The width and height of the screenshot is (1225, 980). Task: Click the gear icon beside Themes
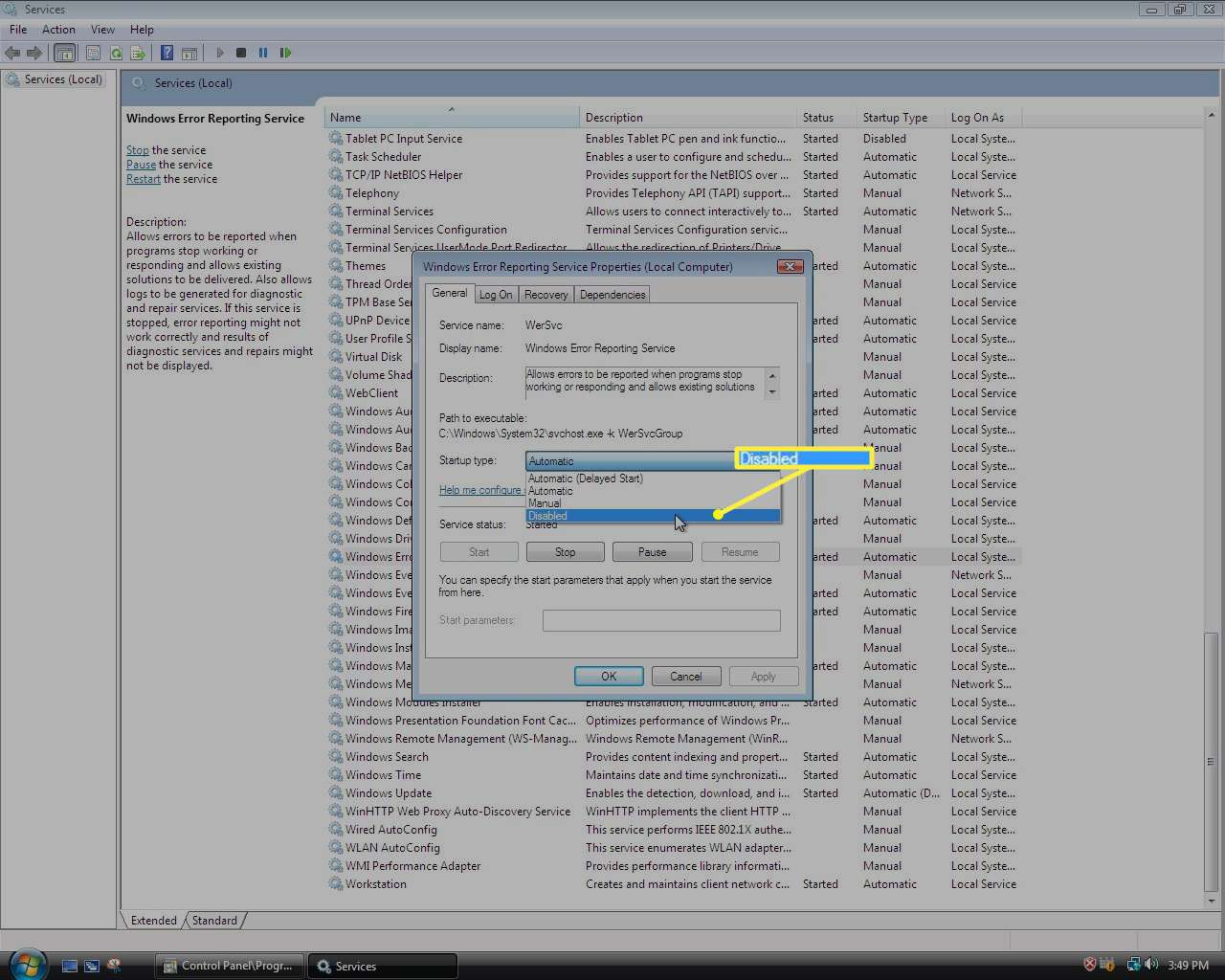[x=336, y=266]
